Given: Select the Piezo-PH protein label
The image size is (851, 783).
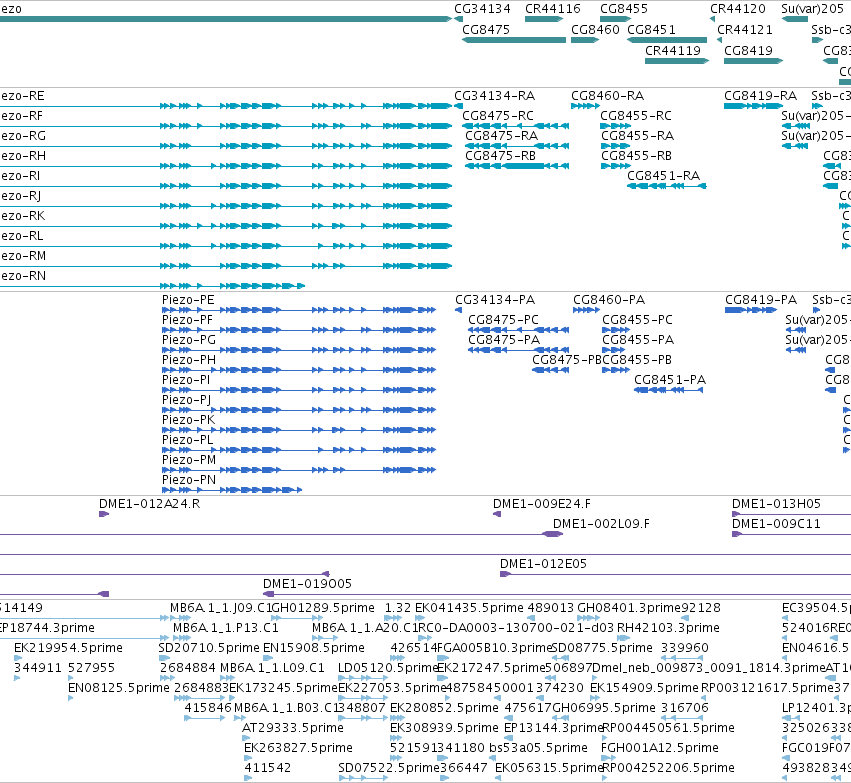Looking at the screenshot, I should (x=188, y=360).
